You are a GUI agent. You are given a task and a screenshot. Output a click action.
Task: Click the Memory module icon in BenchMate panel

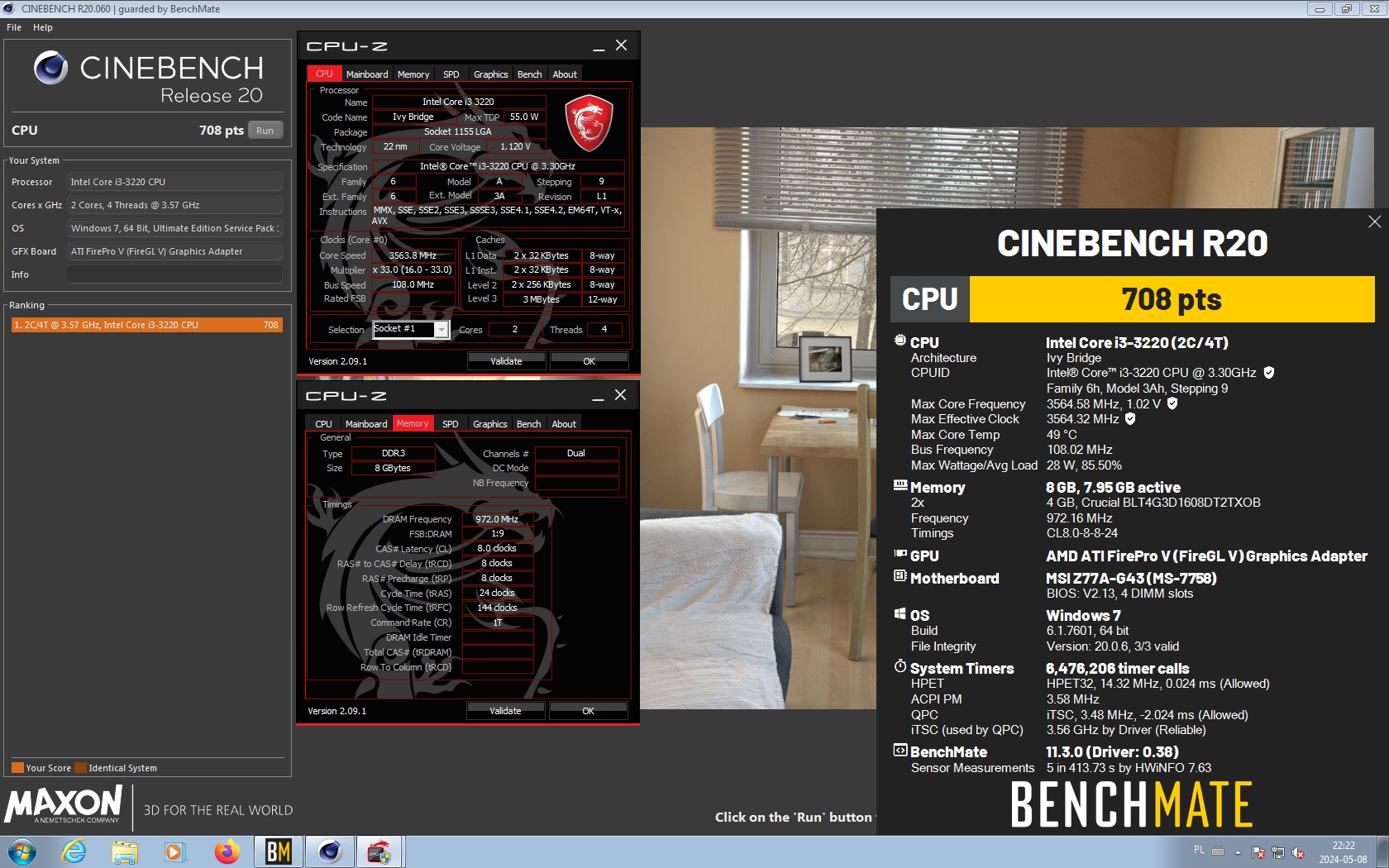900,486
